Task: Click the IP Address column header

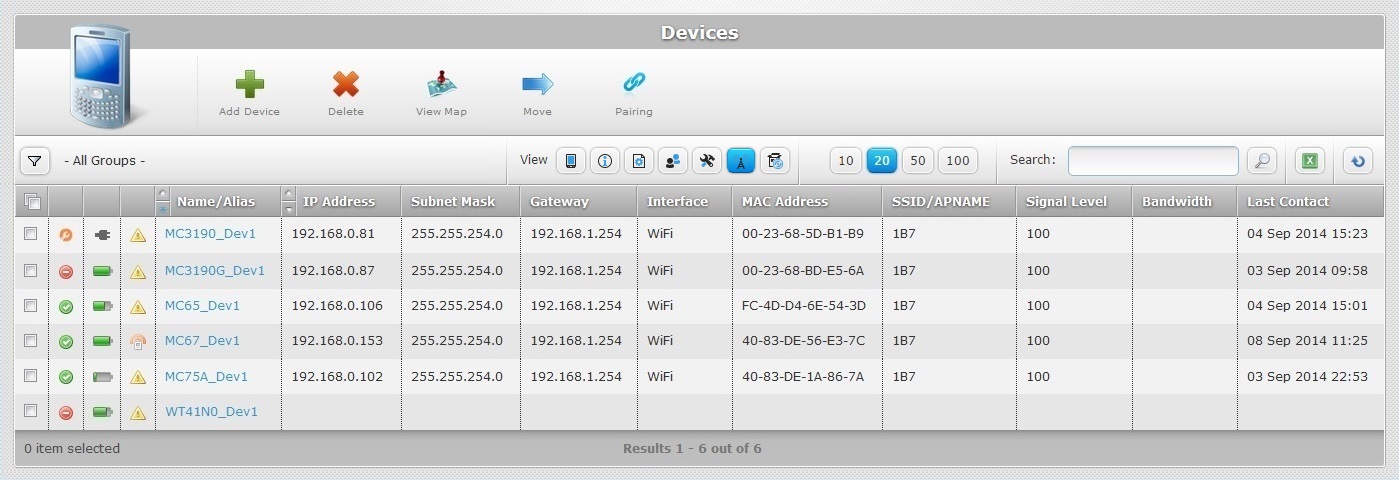Action: pyautogui.click(x=339, y=202)
